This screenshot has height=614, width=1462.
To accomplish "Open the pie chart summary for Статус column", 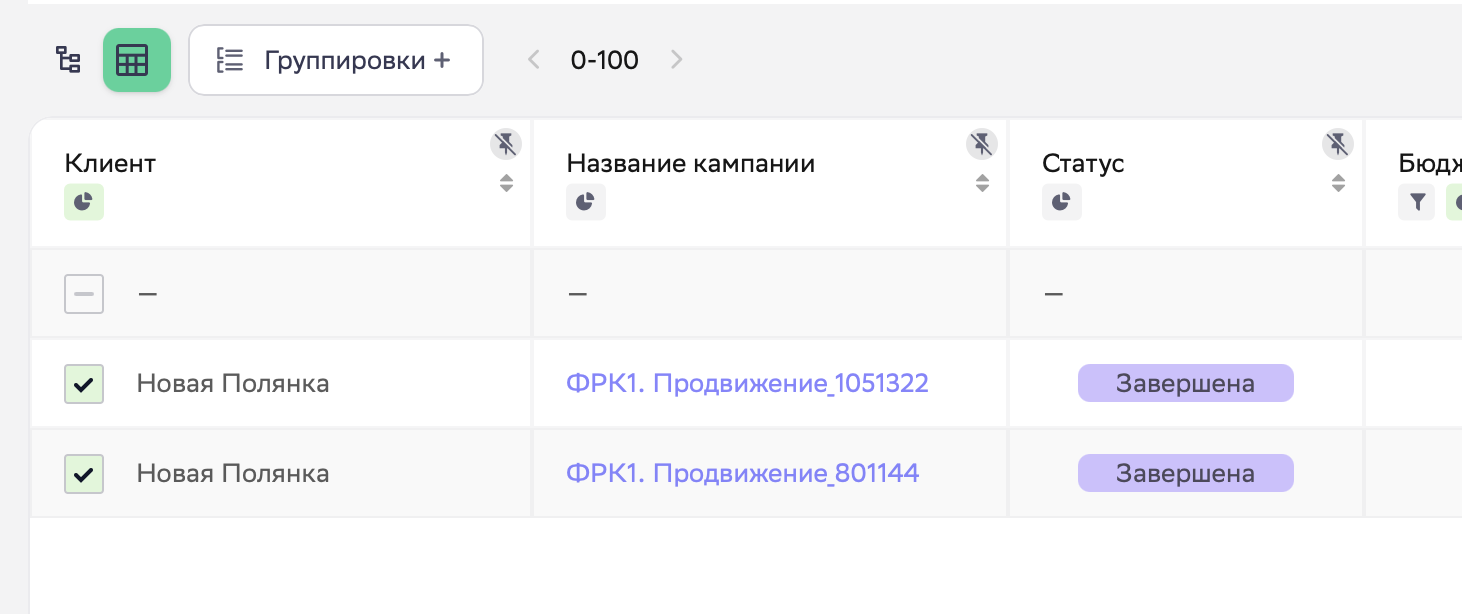I will 1061,201.
